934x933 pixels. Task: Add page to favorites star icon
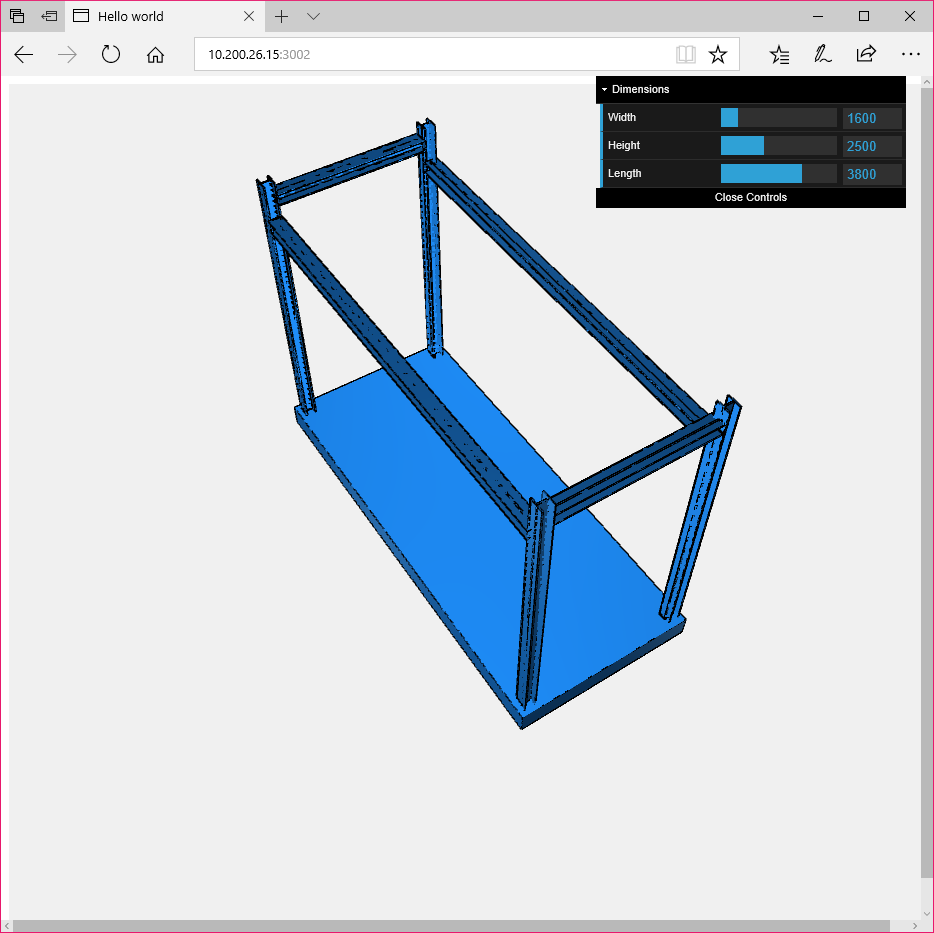(x=718, y=55)
